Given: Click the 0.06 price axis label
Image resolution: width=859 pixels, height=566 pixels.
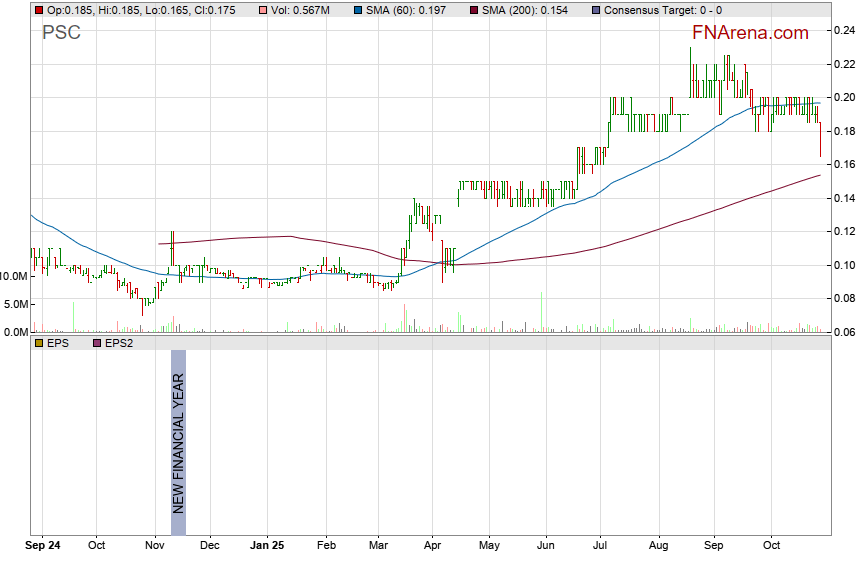Looking at the screenshot, I should (x=843, y=332).
